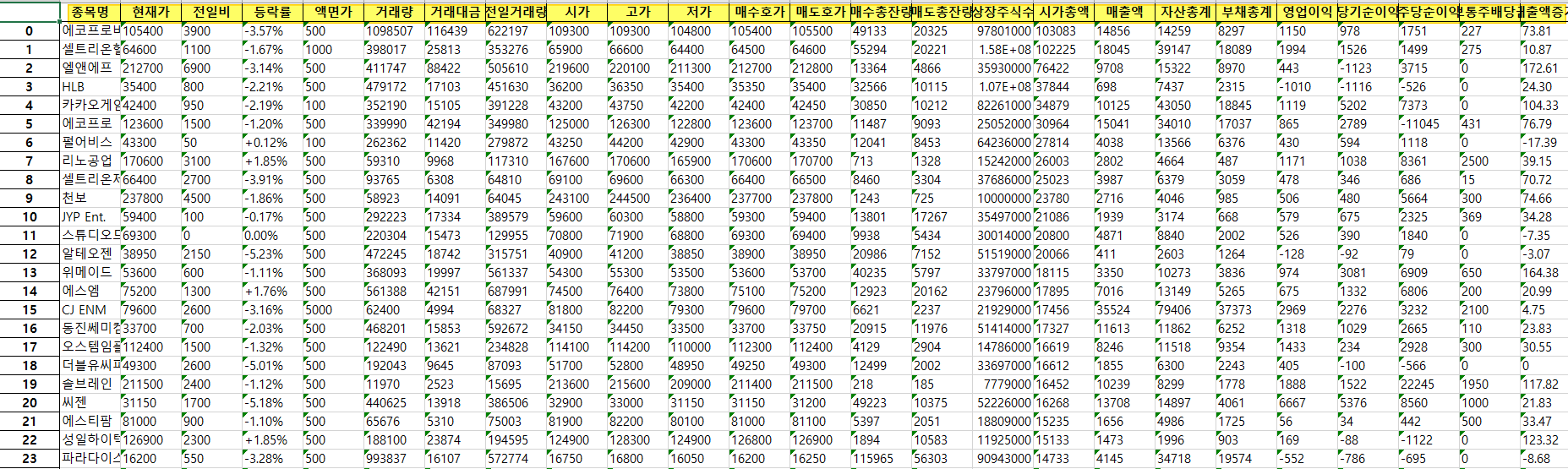Select the 172.61 sales growth cell
Viewport: 1568px width, 469px height.
click(x=1544, y=68)
